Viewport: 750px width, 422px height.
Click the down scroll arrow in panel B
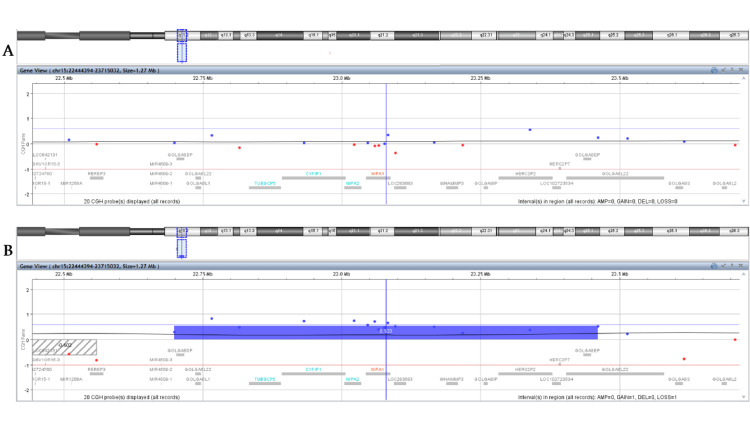tap(743, 397)
